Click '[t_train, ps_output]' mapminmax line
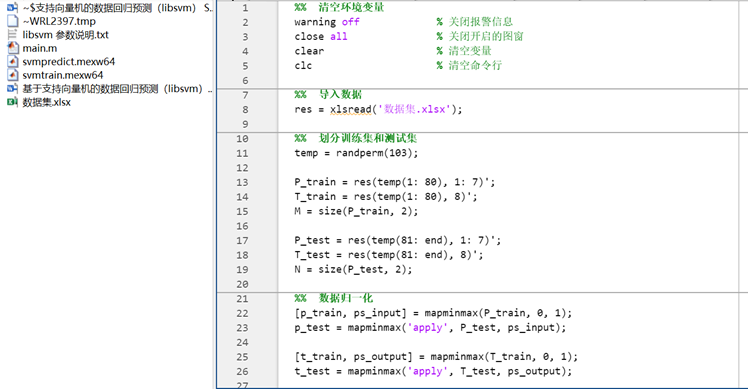This screenshot has height=389, width=748. click(x=436, y=357)
